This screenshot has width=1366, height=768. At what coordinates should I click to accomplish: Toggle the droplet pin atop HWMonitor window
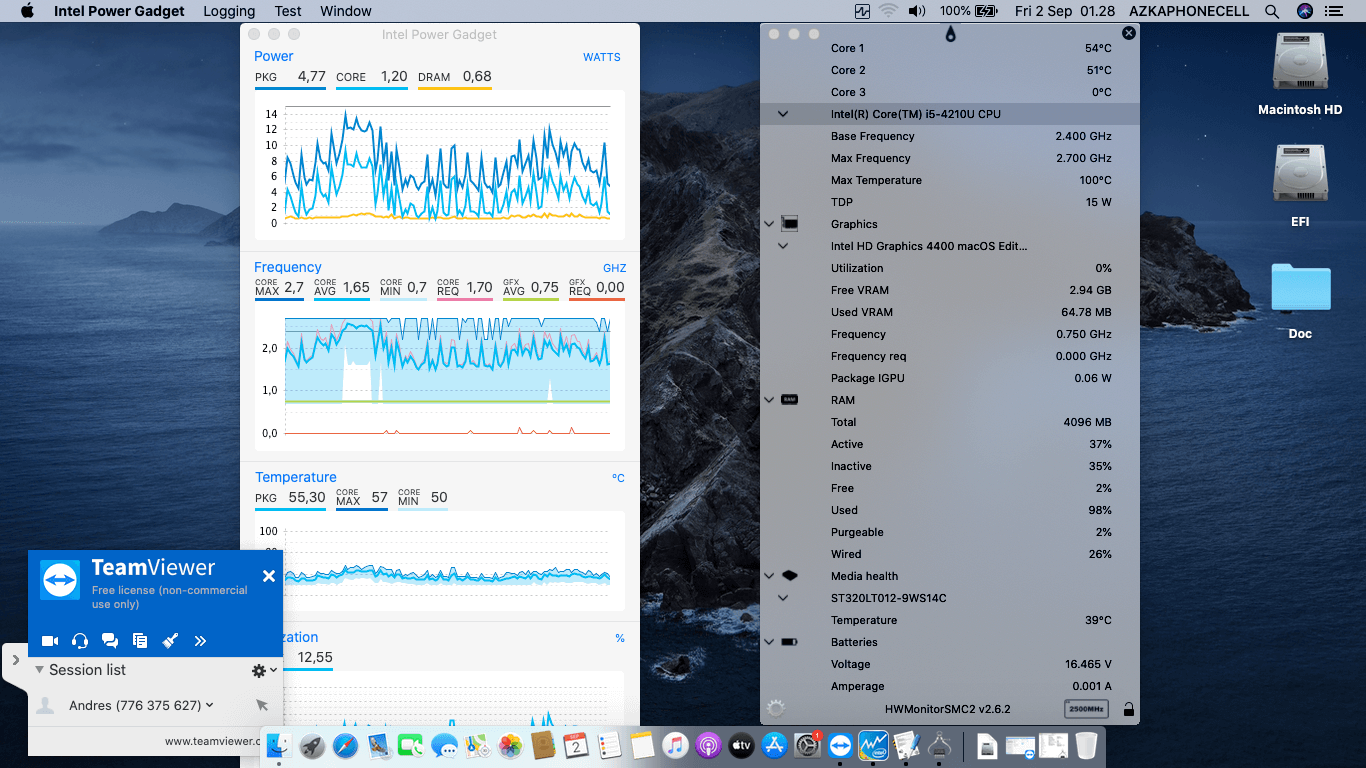(949, 34)
